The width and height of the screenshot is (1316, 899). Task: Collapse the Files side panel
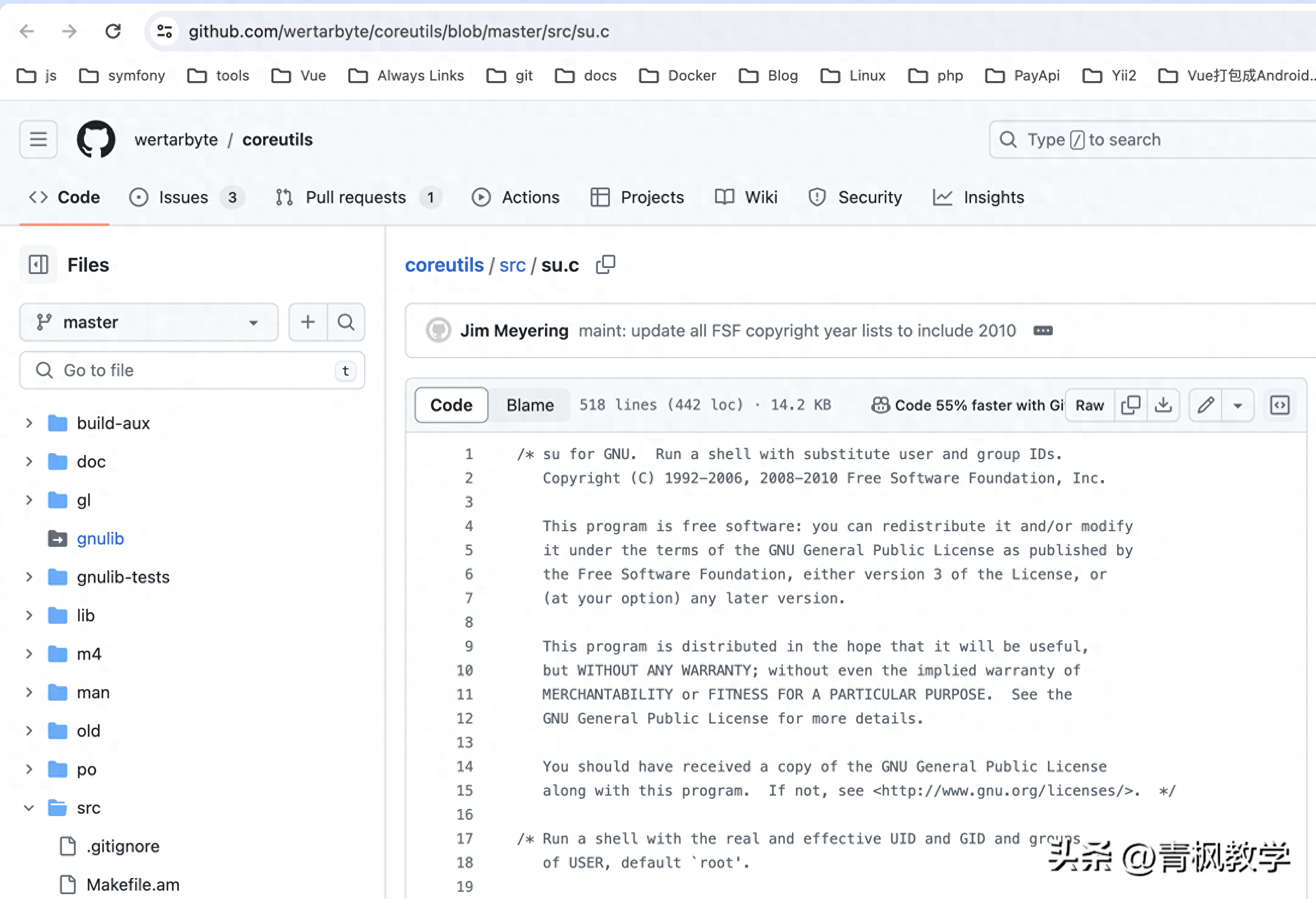pyautogui.click(x=38, y=264)
